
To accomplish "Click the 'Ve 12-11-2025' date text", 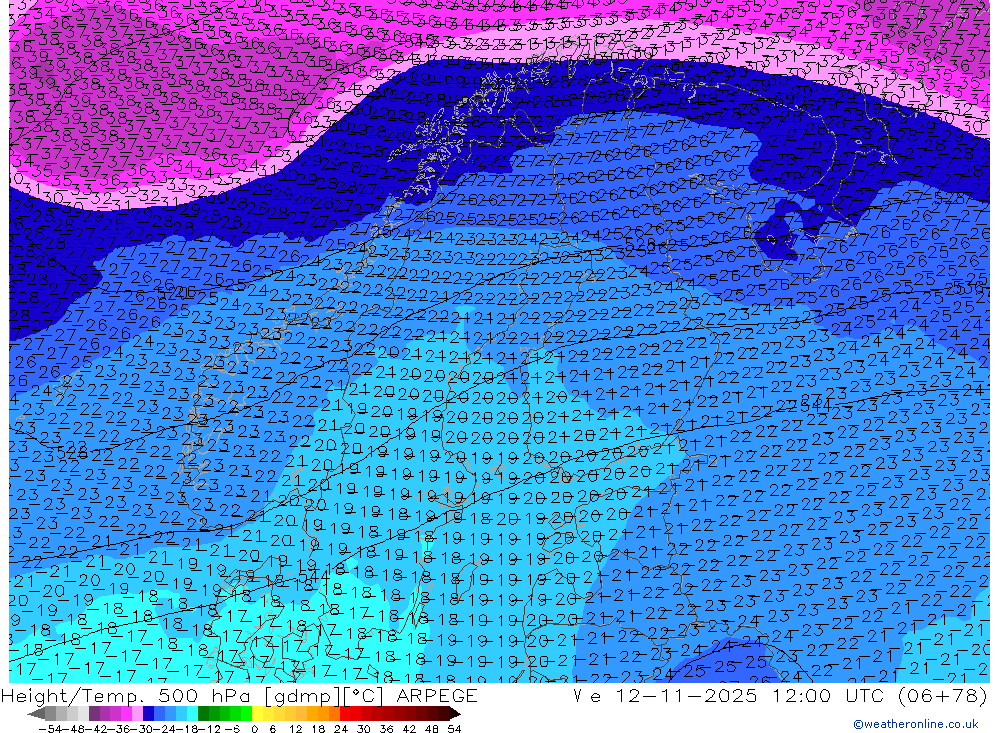I will (x=665, y=696).
